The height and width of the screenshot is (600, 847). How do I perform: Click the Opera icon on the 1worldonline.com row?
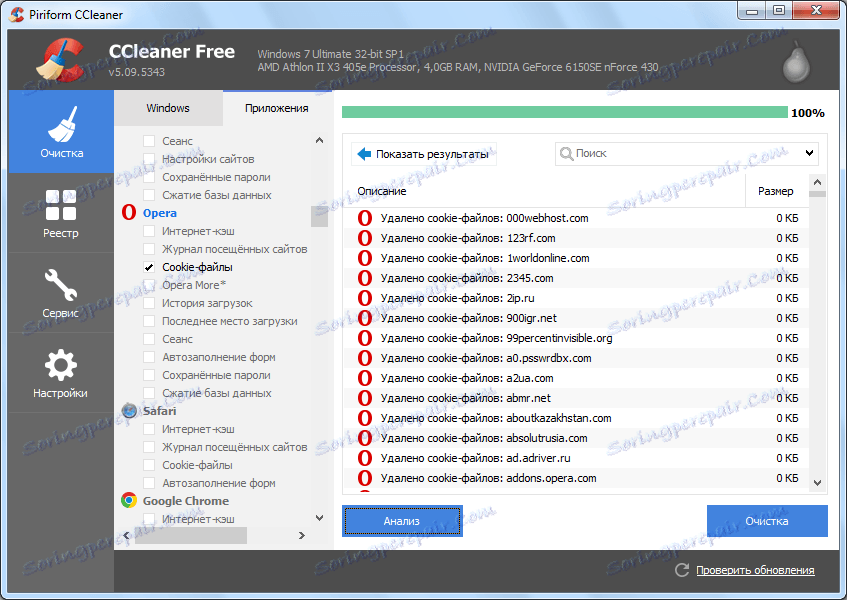click(x=365, y=258)
